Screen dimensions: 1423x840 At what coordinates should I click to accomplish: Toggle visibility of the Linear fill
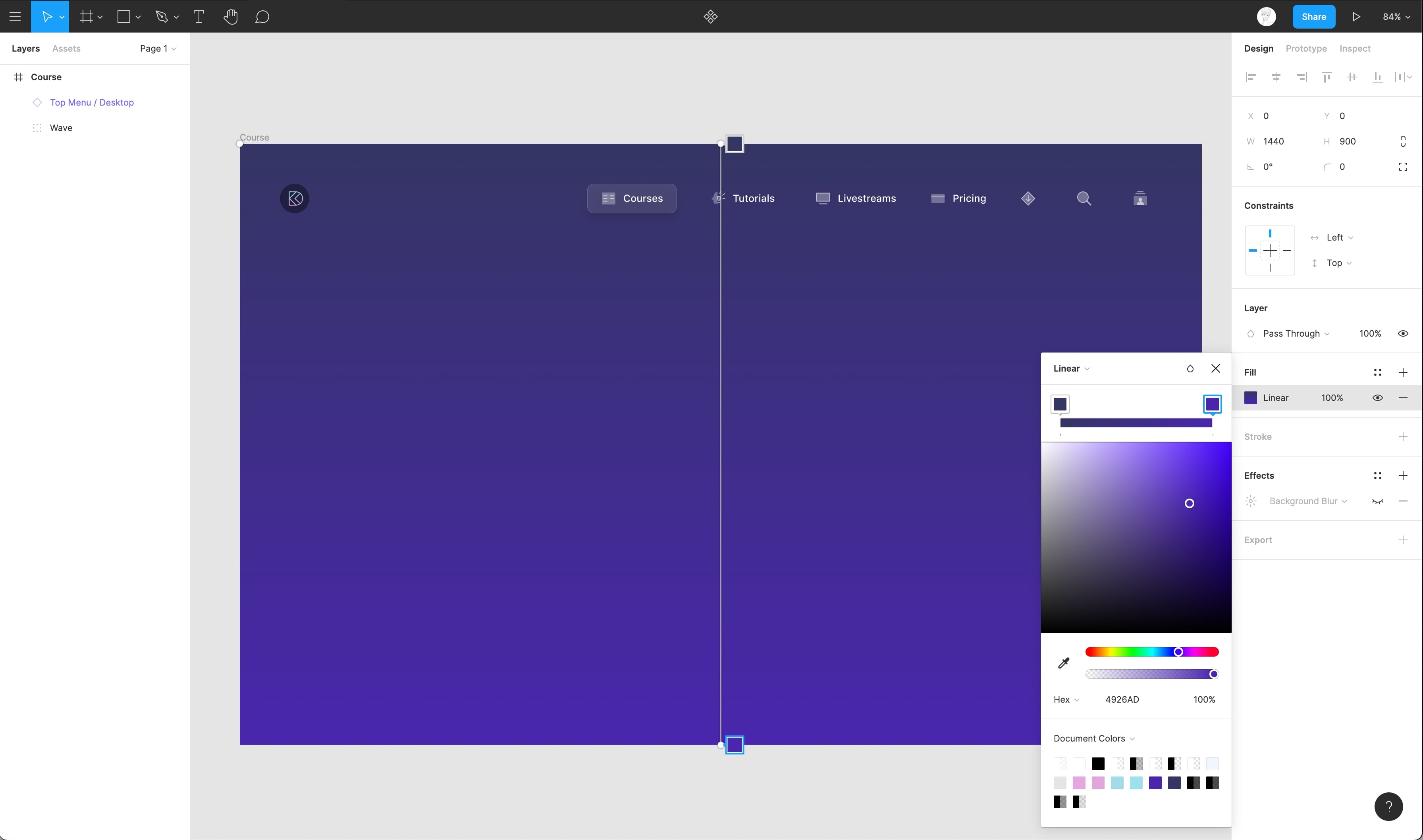1378,398
